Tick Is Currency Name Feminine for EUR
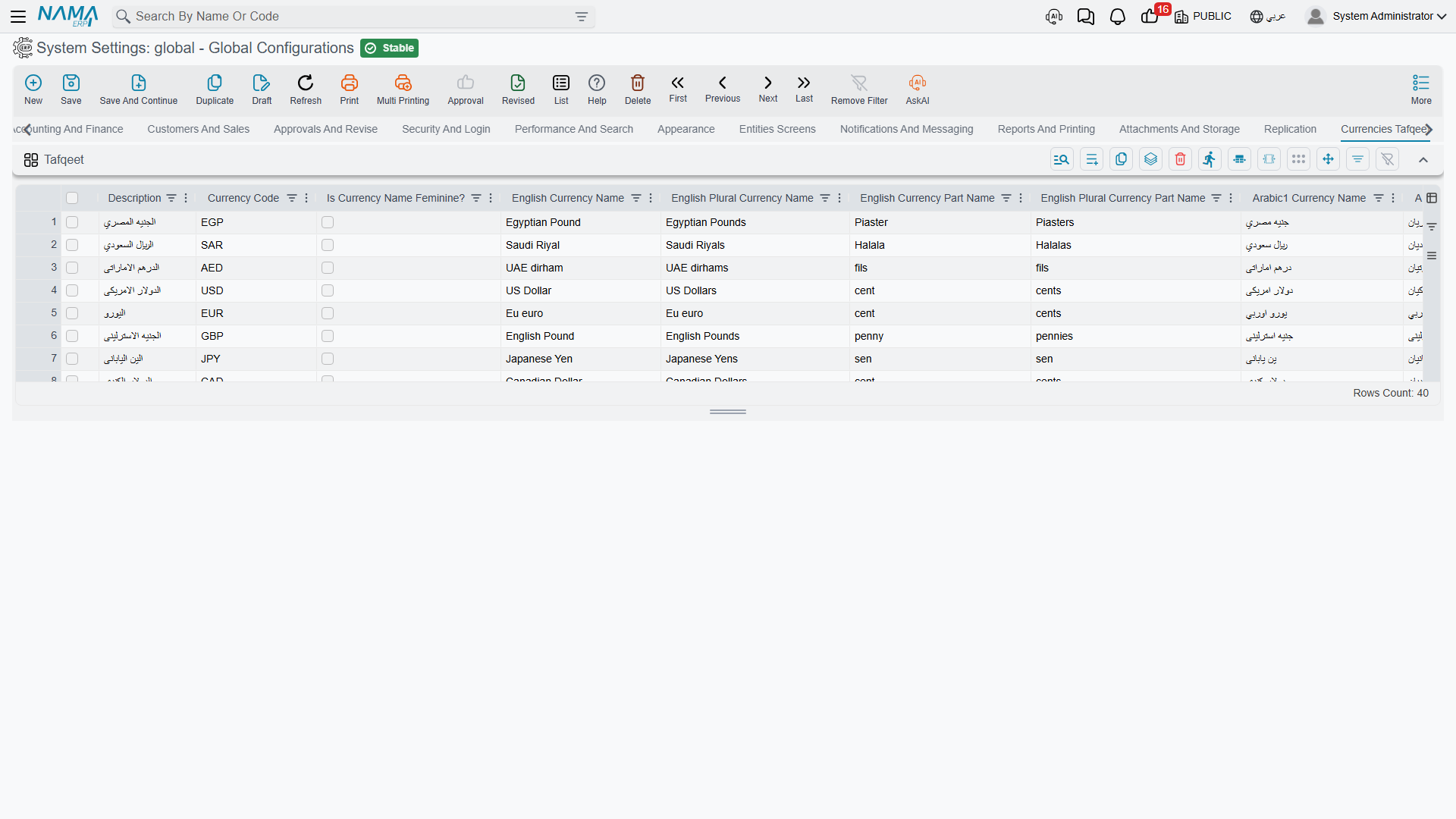The height and width of the screenshot is (819, 1456). tap(328, 313)
